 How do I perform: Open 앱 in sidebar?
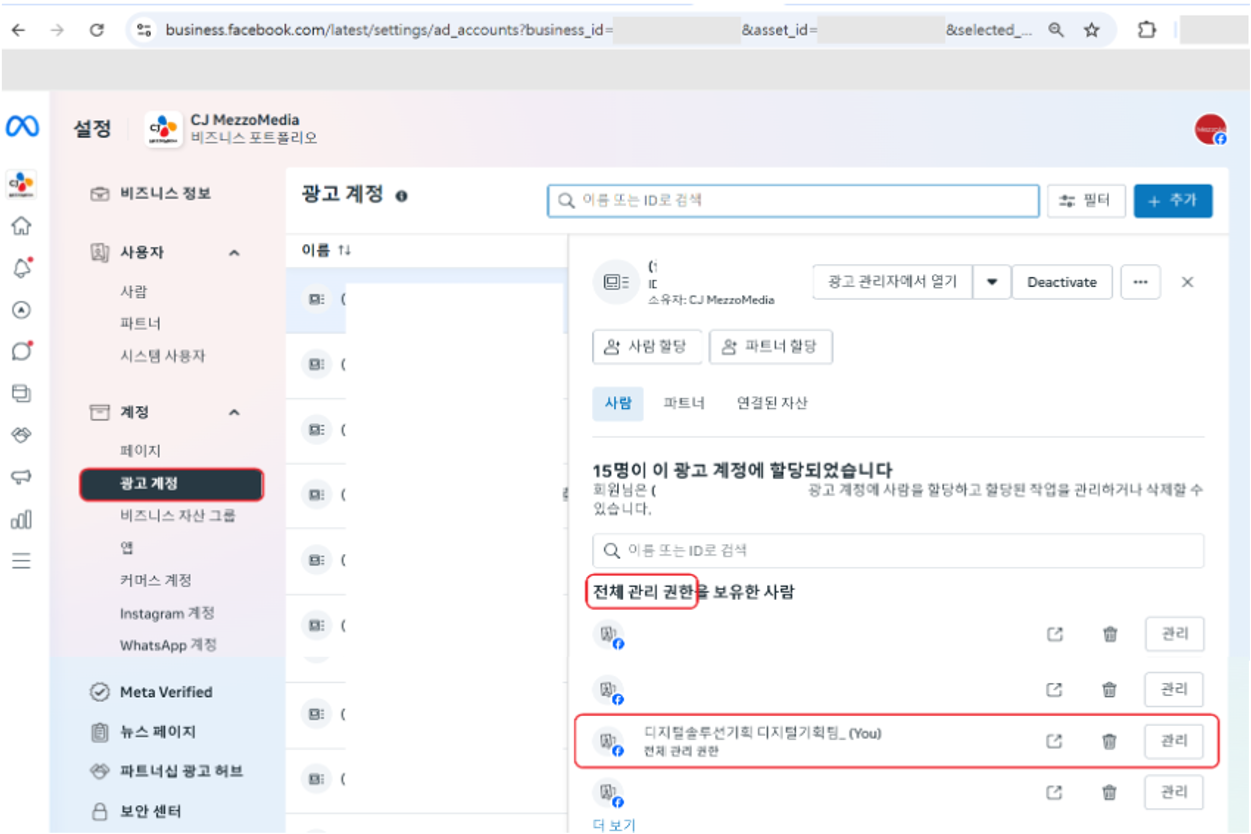coord(127,548)
